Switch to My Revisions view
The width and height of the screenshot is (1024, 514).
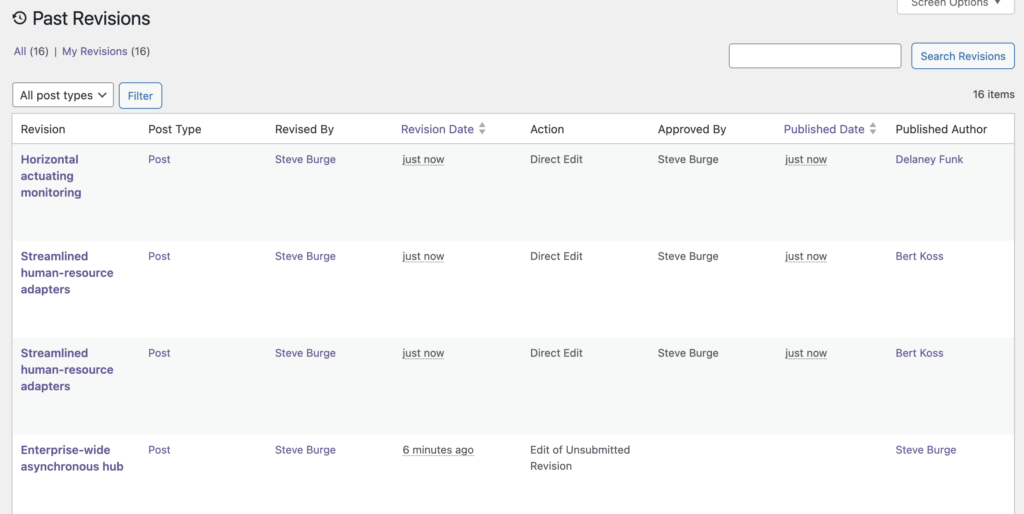coord(95,51)
